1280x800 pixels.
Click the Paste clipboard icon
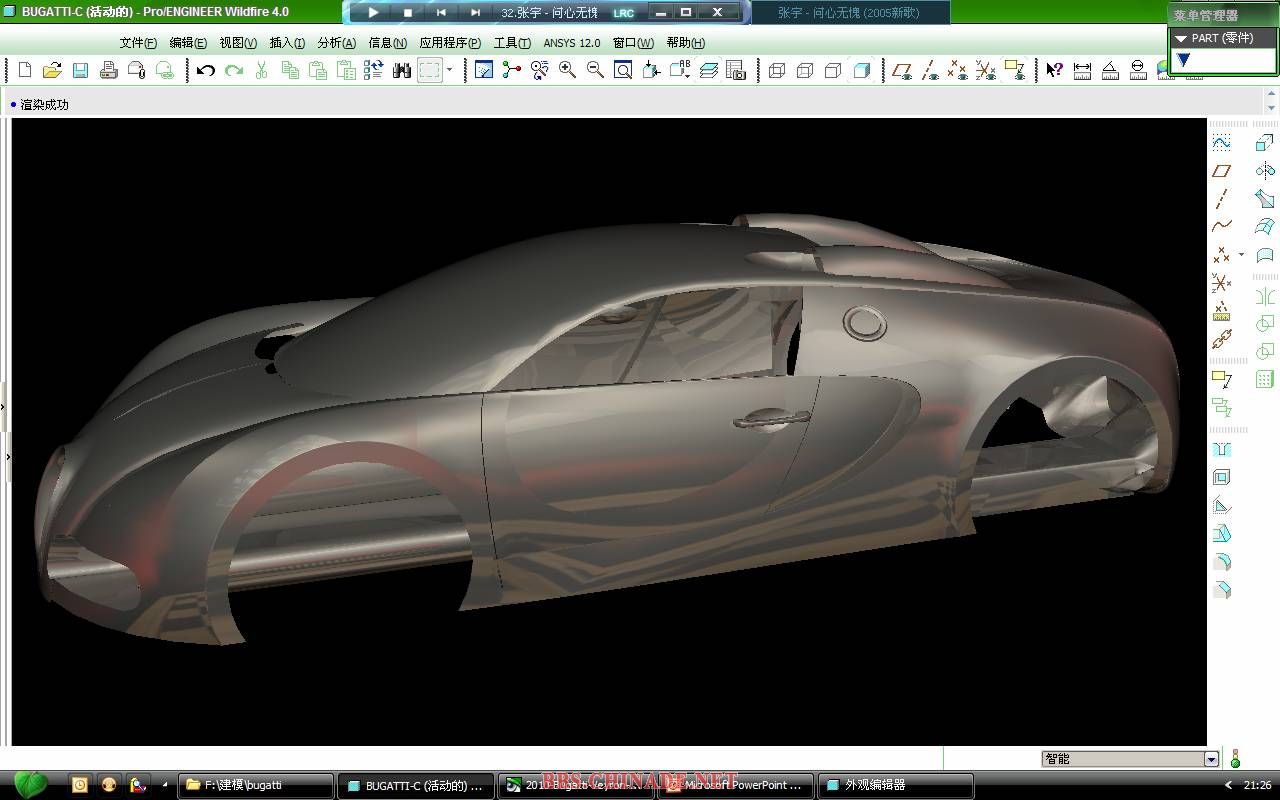[318, 70]
